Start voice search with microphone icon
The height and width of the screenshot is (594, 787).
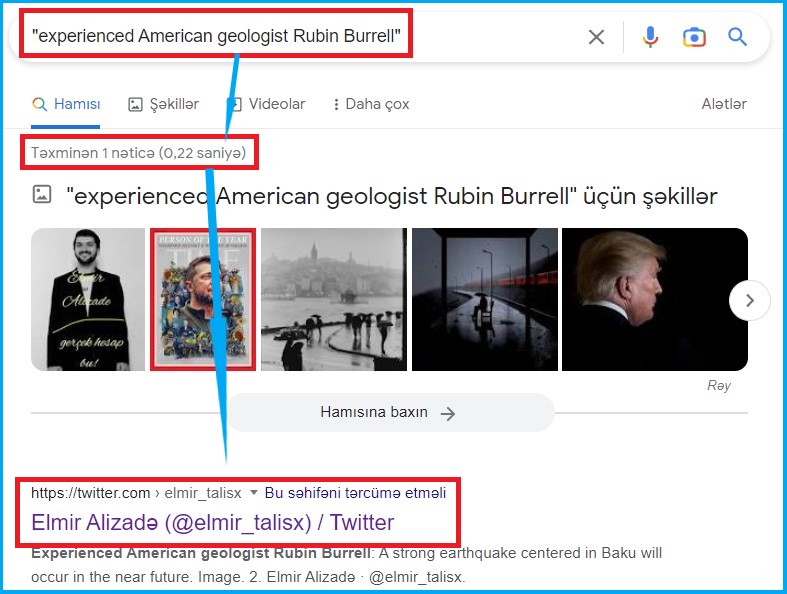coord(650,37)
